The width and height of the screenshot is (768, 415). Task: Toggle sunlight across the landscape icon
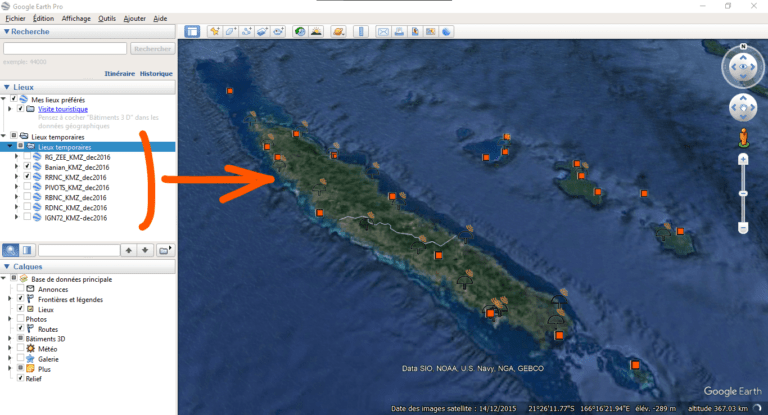pyautogui.click(x=316, y=32)
